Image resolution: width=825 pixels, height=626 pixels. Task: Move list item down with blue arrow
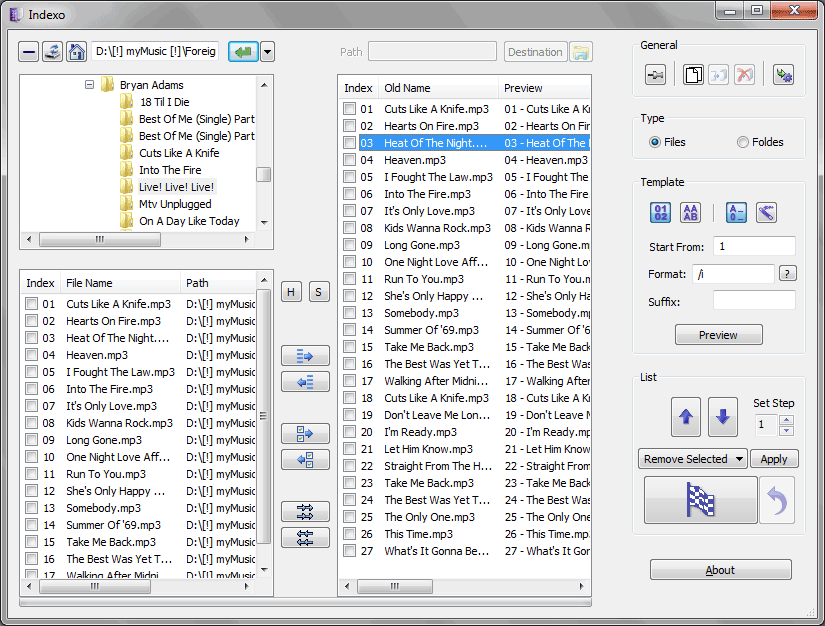tap(723, 417)
